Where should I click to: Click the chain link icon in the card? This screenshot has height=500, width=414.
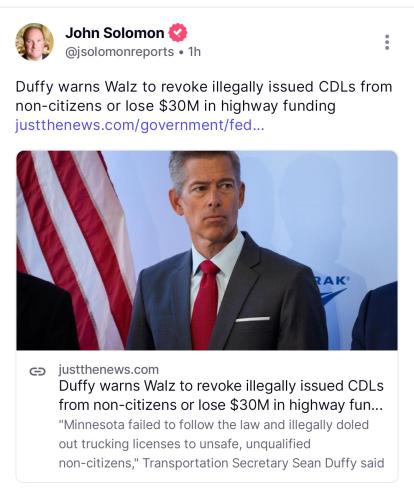[x=37, y=371]
